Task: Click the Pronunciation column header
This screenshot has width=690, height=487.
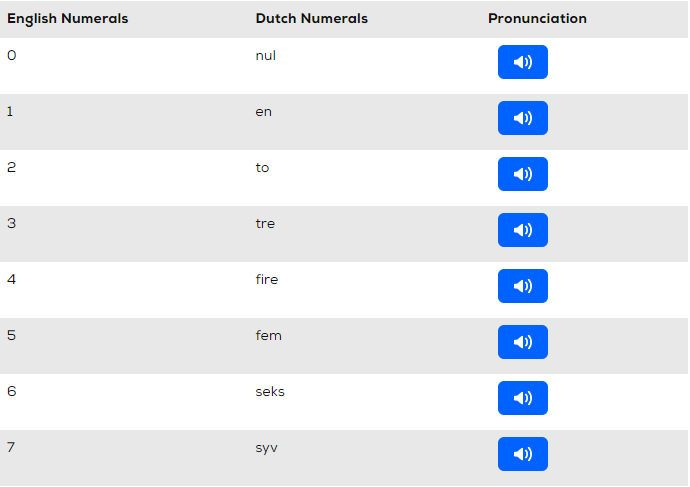Action: pos(537,18)
